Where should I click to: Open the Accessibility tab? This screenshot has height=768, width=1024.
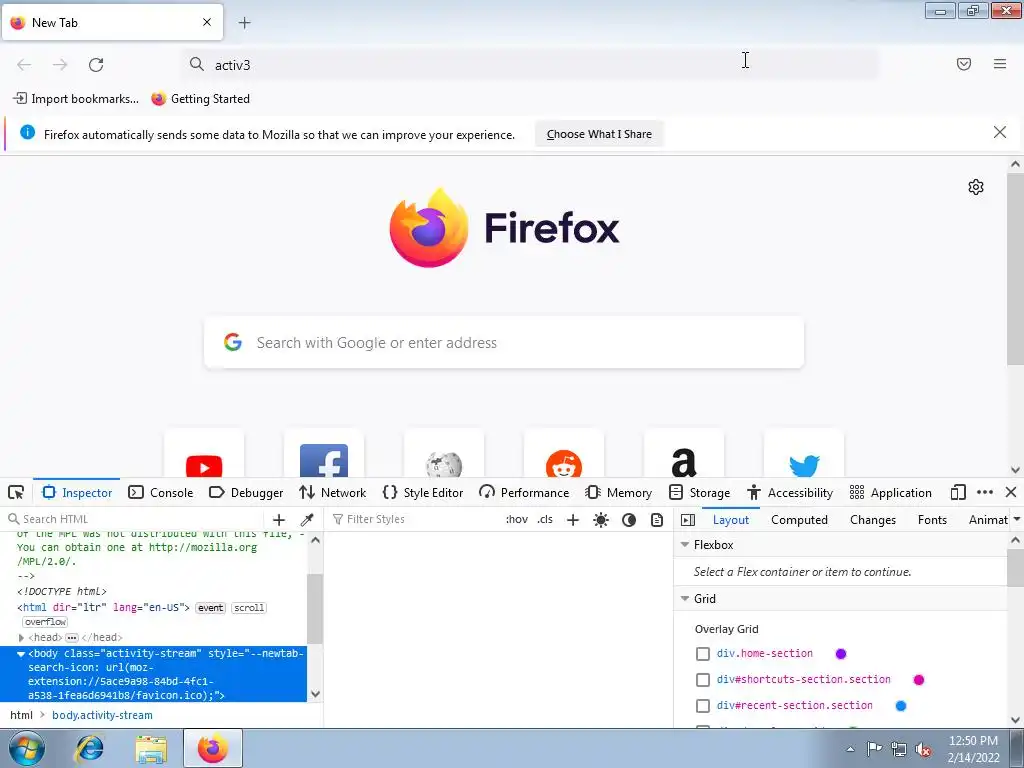(x=790, y=492)
